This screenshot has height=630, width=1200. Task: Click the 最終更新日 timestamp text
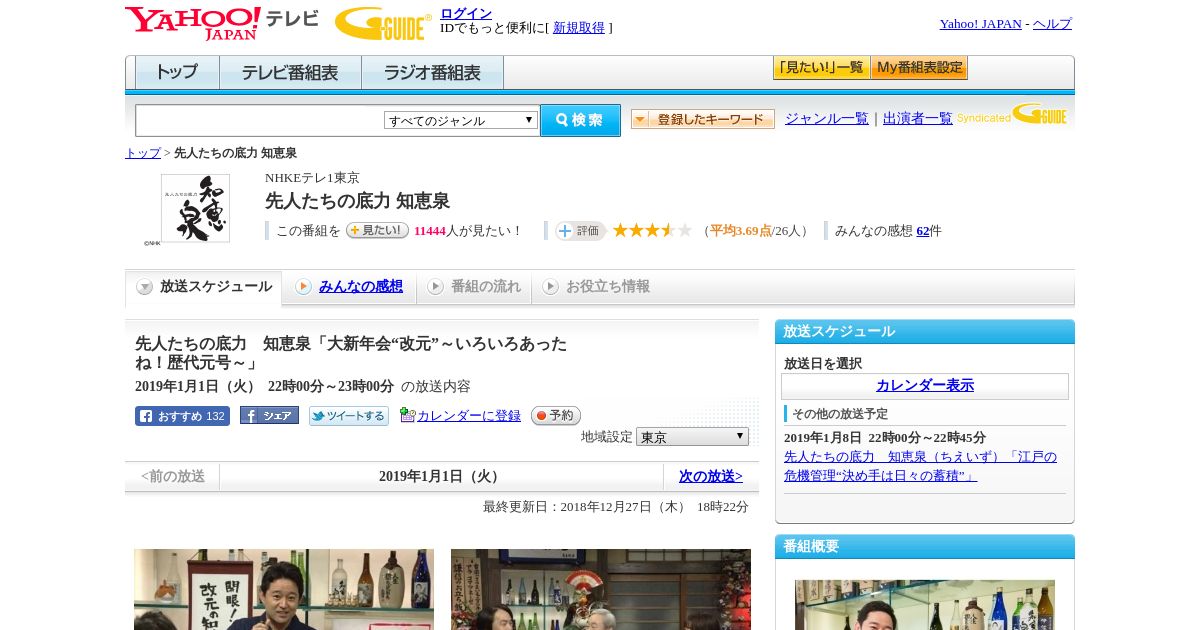(x=616, y=507)
